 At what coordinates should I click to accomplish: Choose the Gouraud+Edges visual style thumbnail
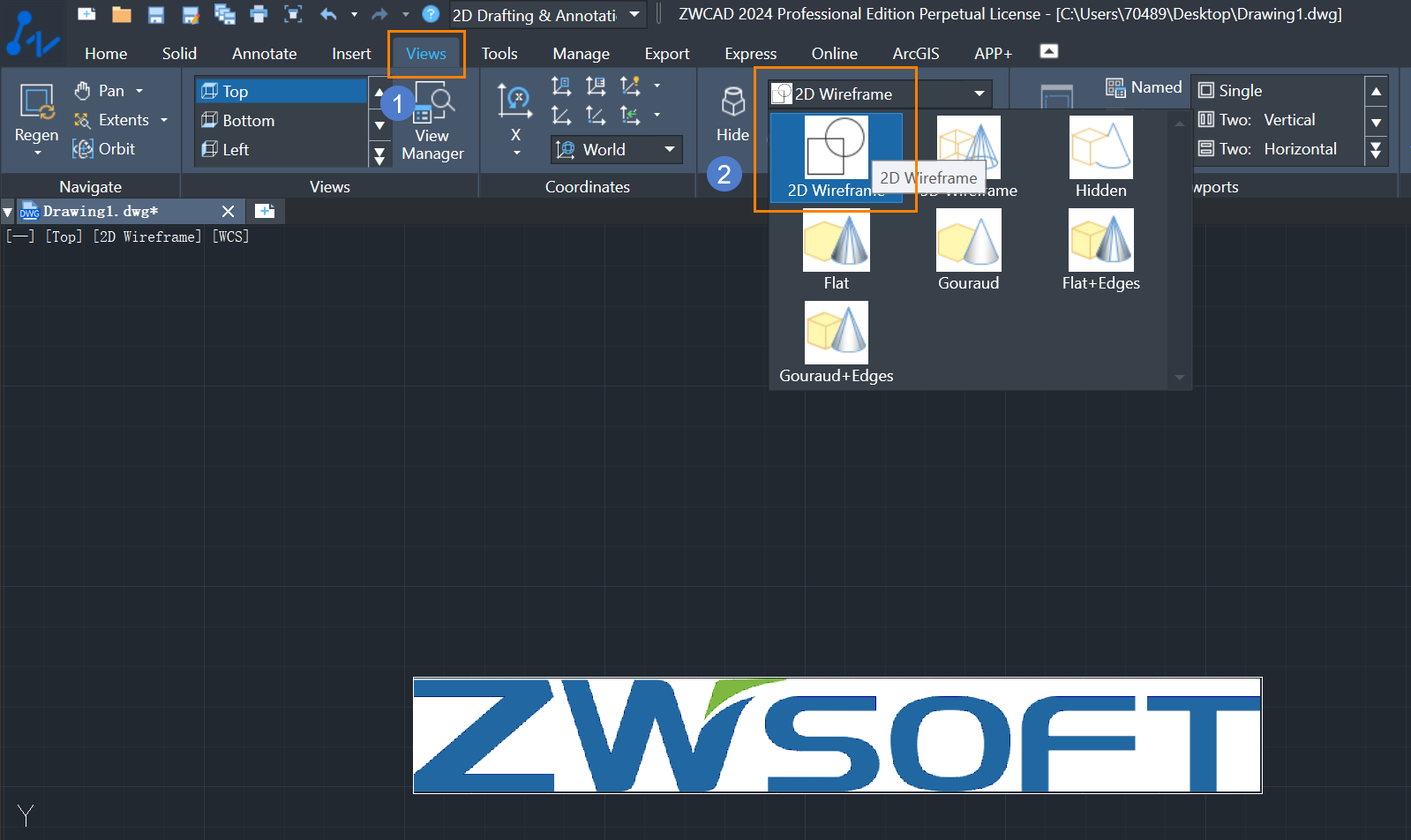(x=836, y=342)
